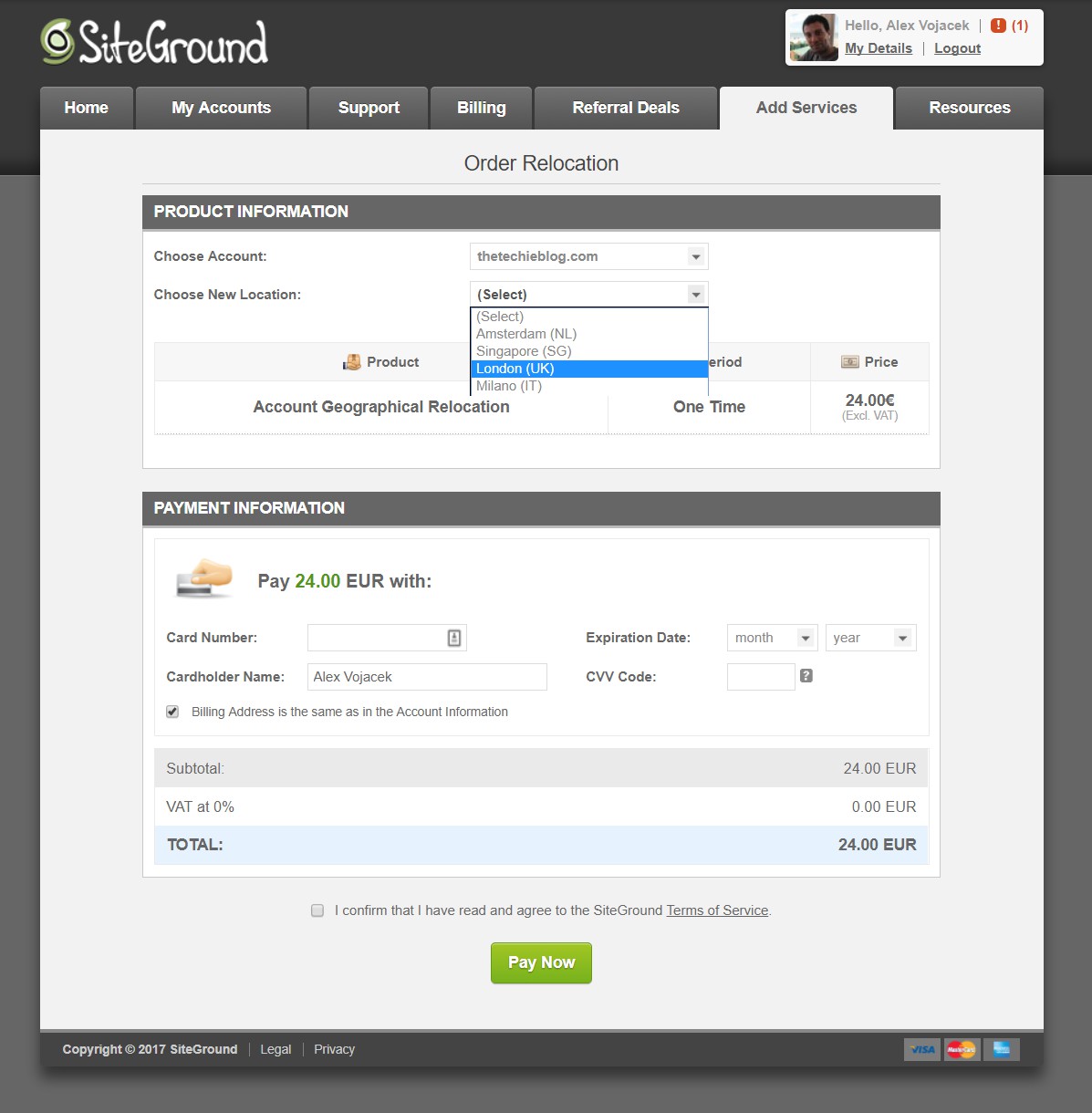
Task: Open the Terms of Service link
Action: tap(717, 910)
